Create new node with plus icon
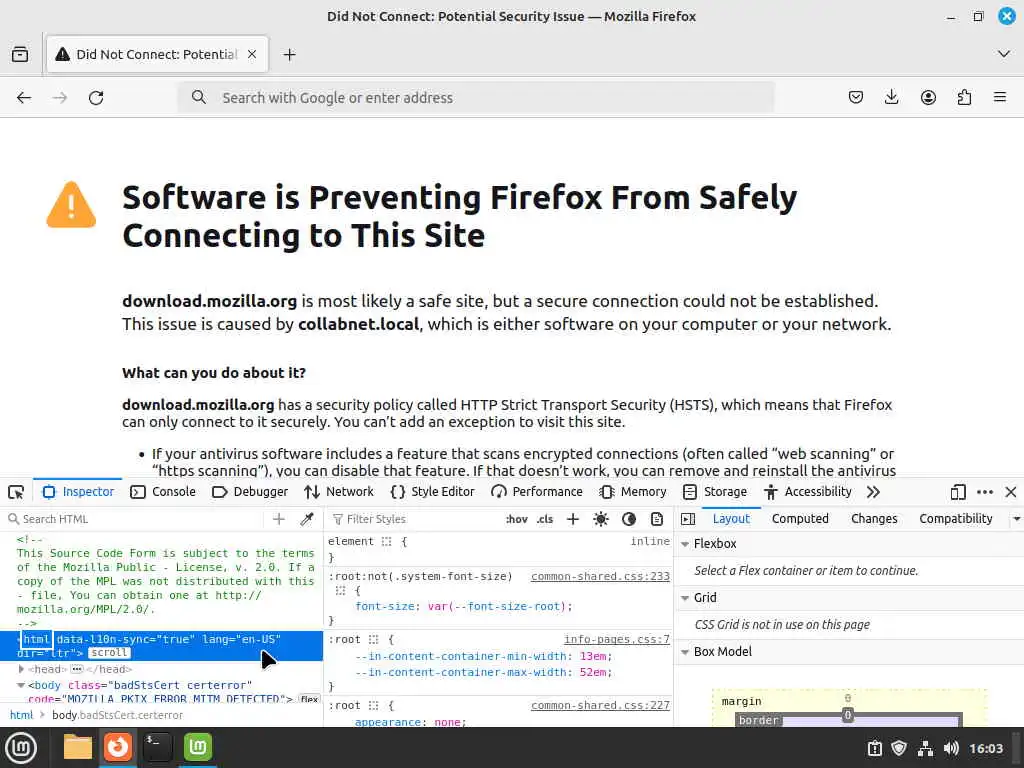1024x768 pixels. (279, 519)
